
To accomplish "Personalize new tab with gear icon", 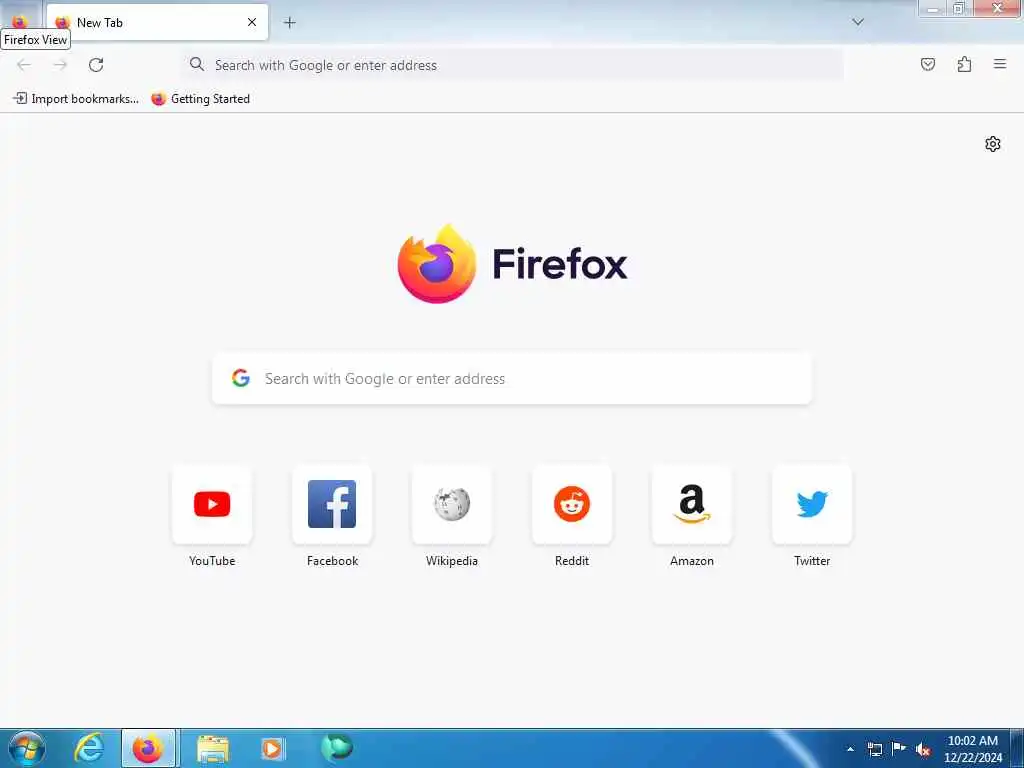I will pyautogui.click(x=993, y=144).
